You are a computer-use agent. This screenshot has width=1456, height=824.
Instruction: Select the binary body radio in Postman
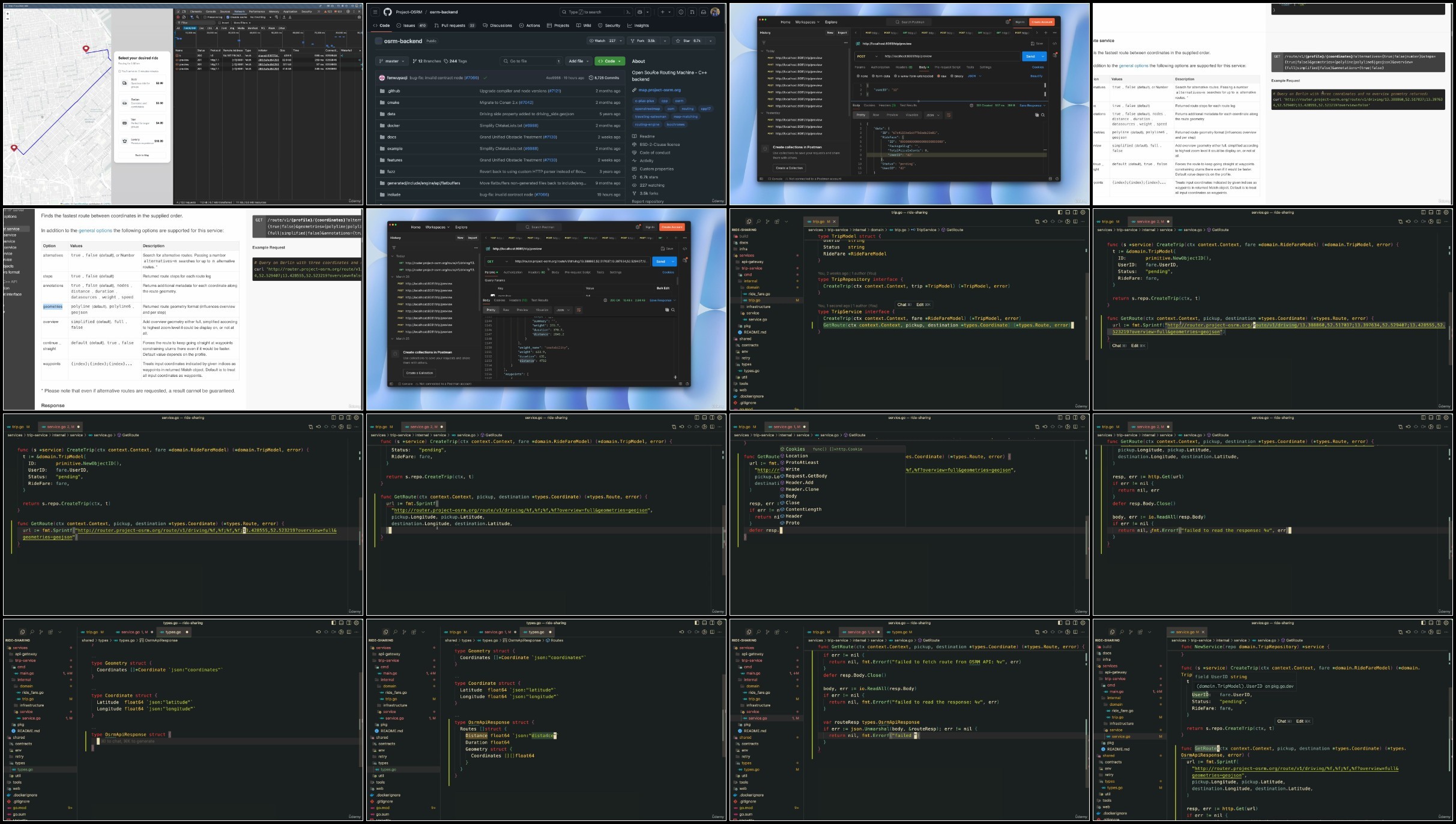click(x=952, y=76)
